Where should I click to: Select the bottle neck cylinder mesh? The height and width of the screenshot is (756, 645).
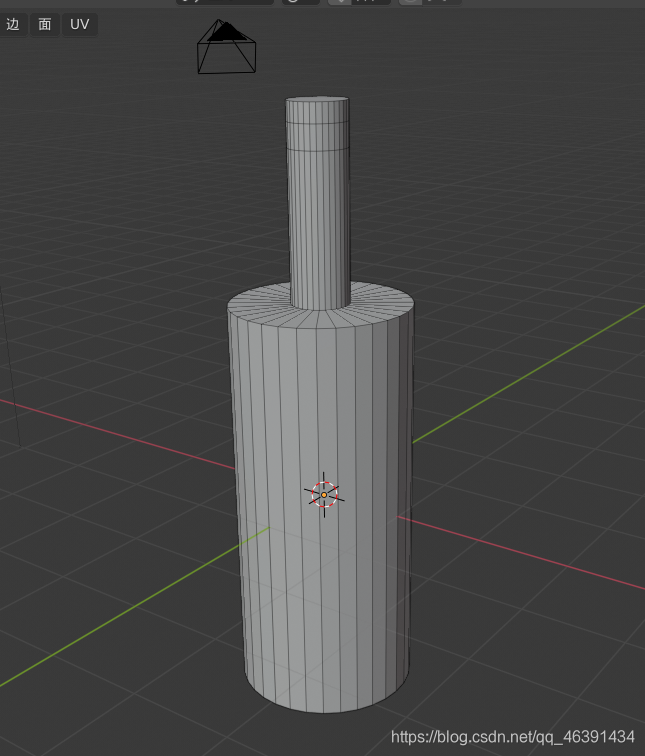[x=319, y=202]
